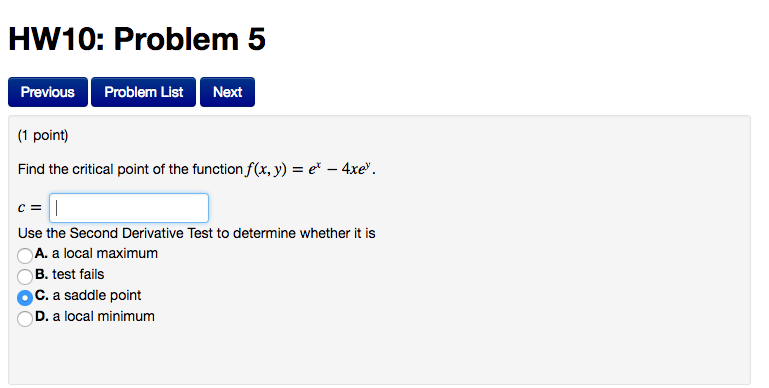
Task: Click the "a local minimum" label text
Action: pyautogui.click(x=103, y=316)
